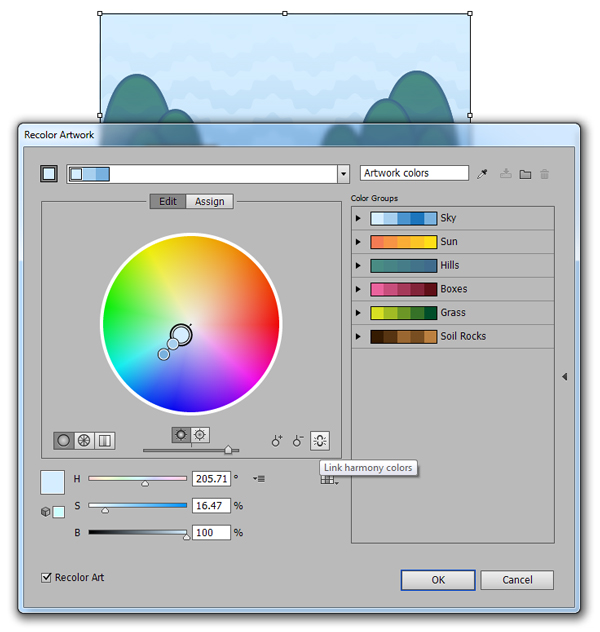This screenshot has width=600, height=632.
Task: Click the remove color tool icon
Action: 298,441
